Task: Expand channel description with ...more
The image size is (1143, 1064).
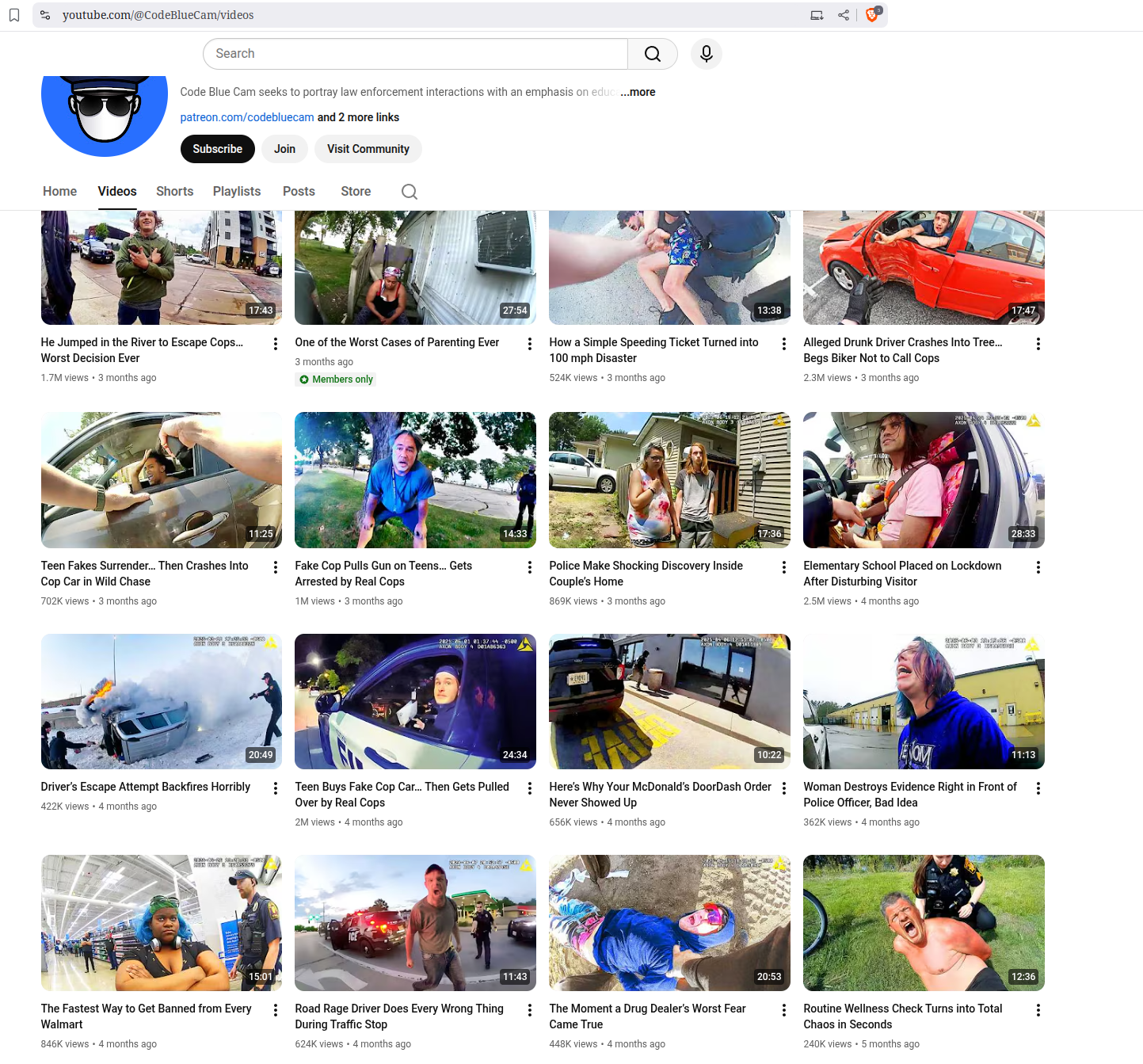Action: (x=638, y=92)
